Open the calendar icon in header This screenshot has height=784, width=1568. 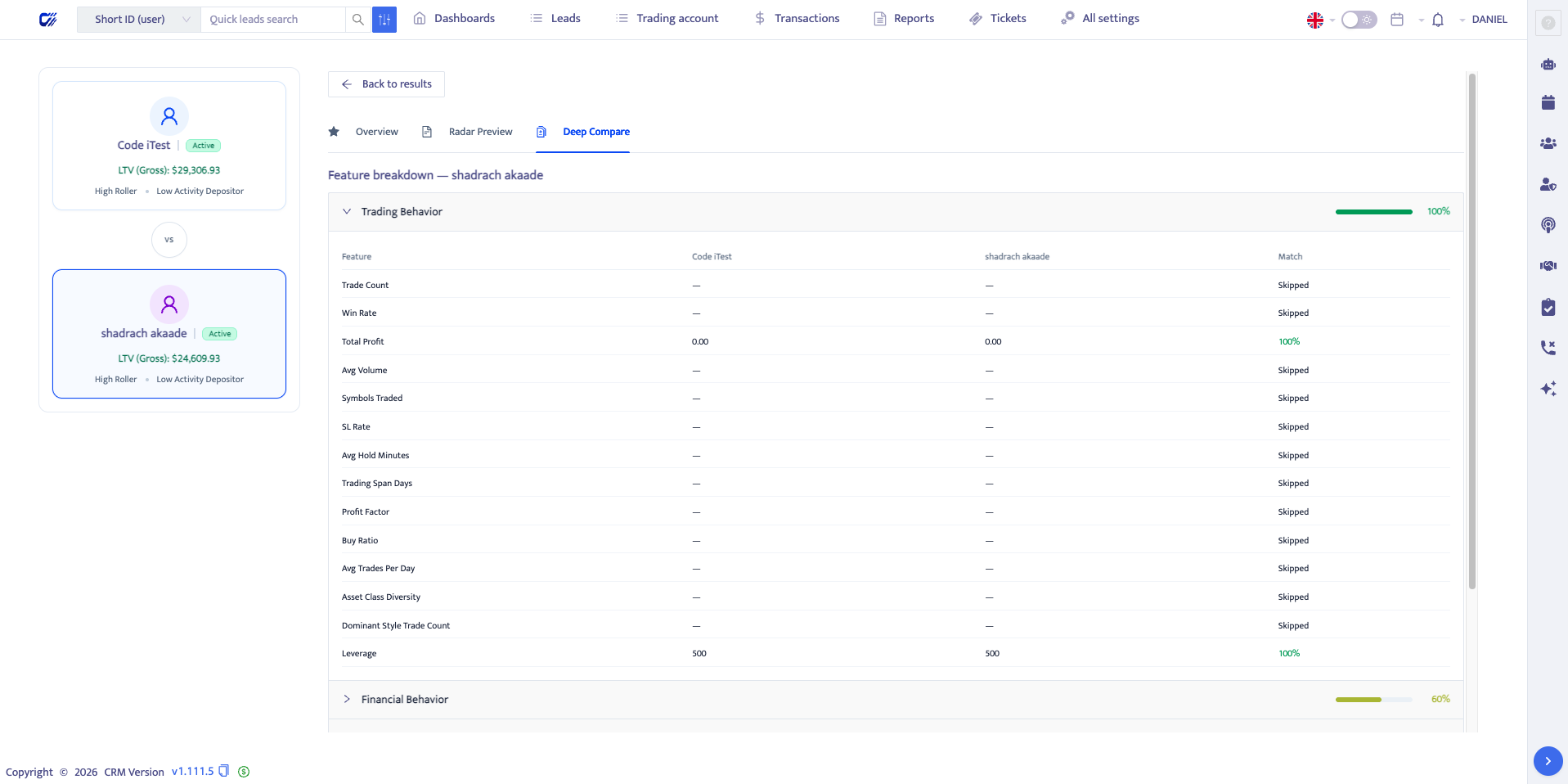coord(1397,19)
